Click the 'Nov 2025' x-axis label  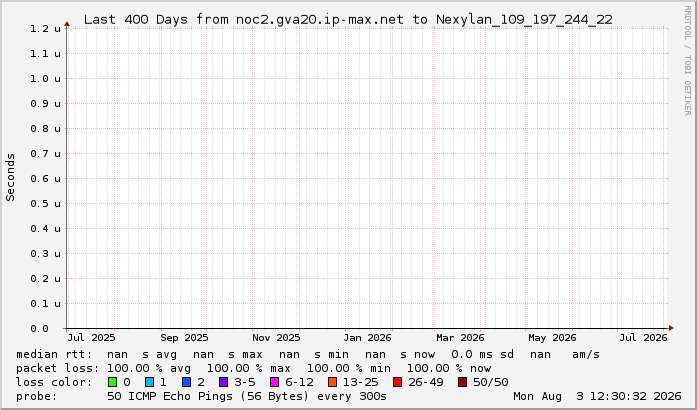pyautogui.click(x=276, y=338)
